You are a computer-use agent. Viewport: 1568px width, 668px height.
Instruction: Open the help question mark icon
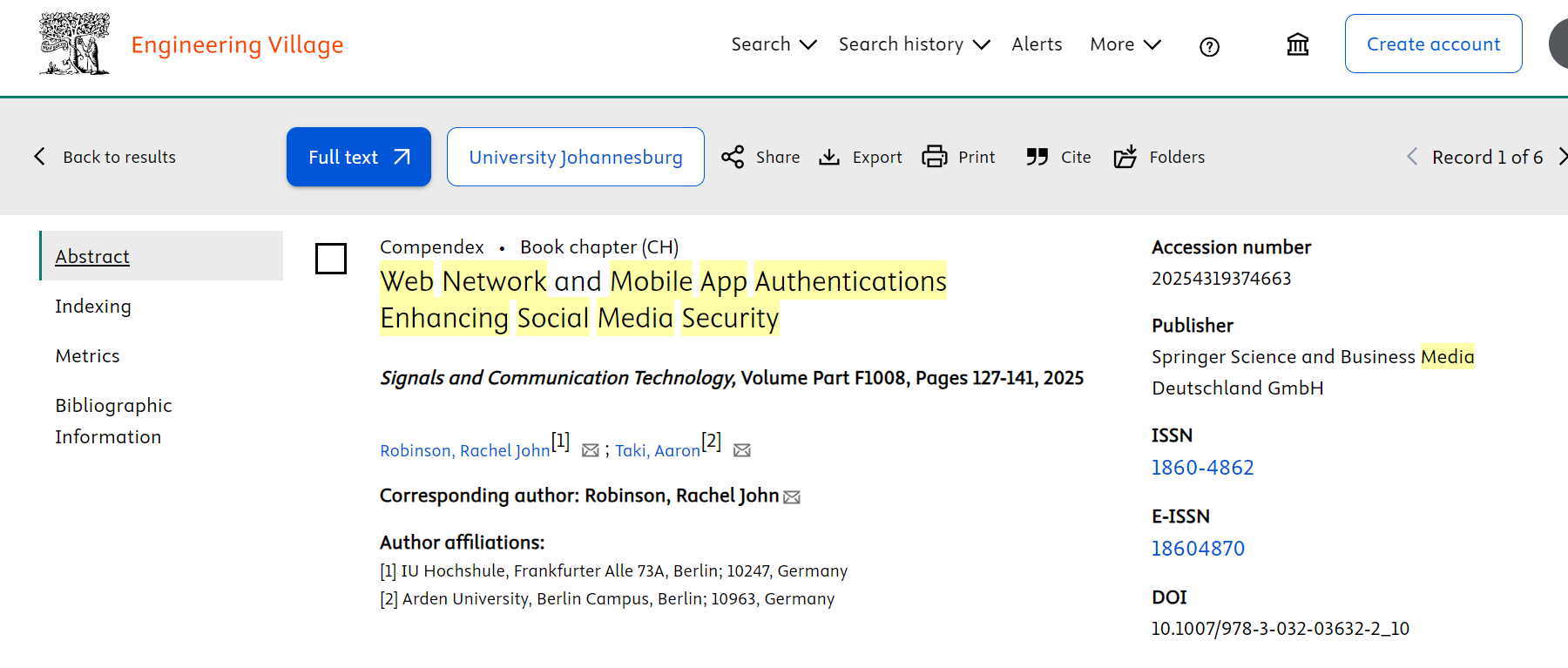tap(1209, 47)
